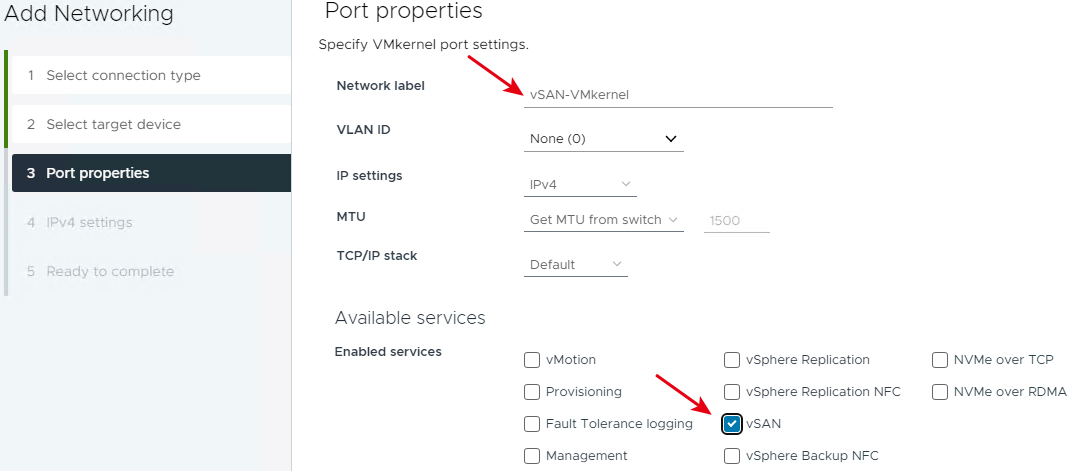Go to Select connection type step

(x=123, y=76)
